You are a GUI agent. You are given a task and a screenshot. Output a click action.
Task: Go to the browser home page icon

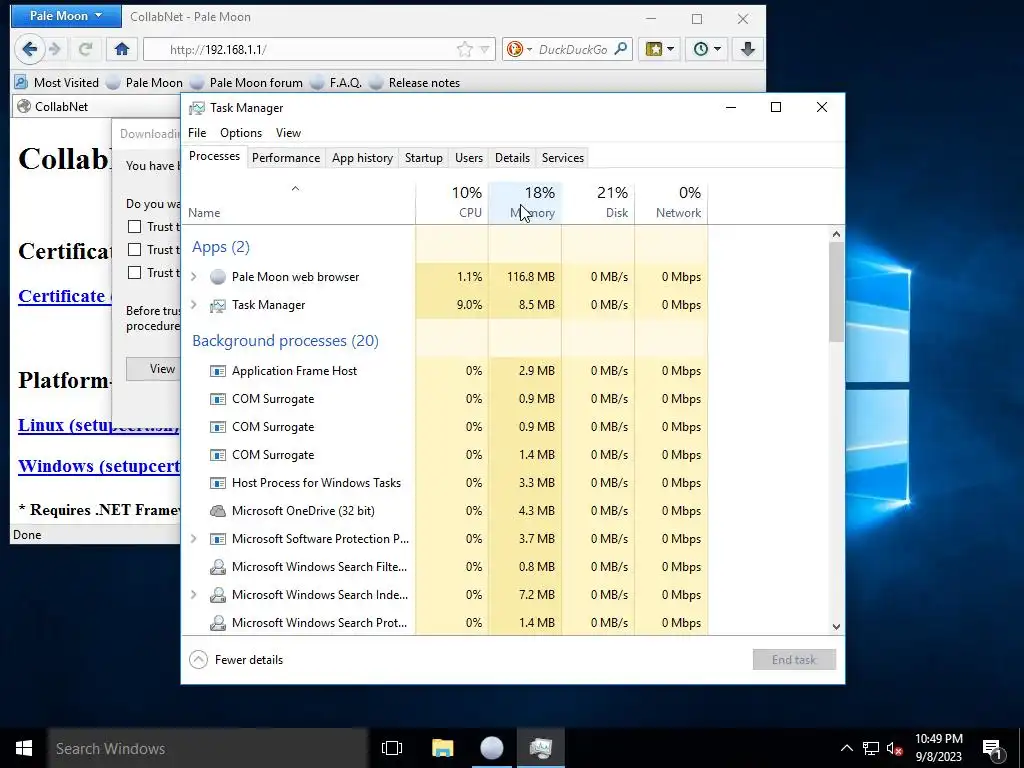122,49
